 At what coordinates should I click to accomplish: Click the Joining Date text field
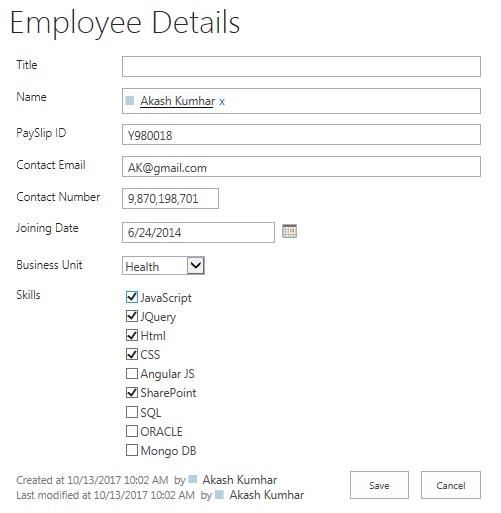pyautogui.click(x=198, y=232)
